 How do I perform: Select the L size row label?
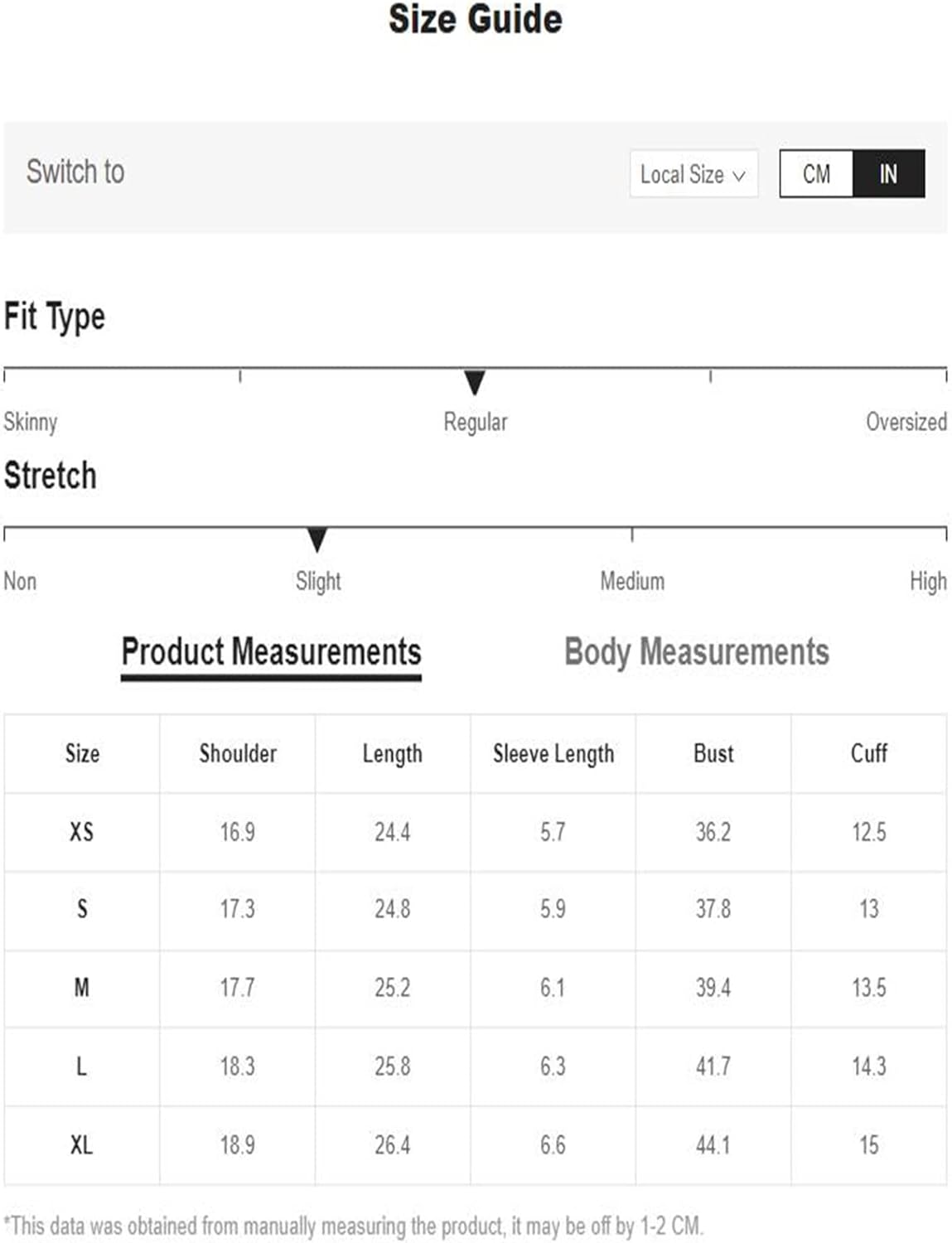[81, 1066]
